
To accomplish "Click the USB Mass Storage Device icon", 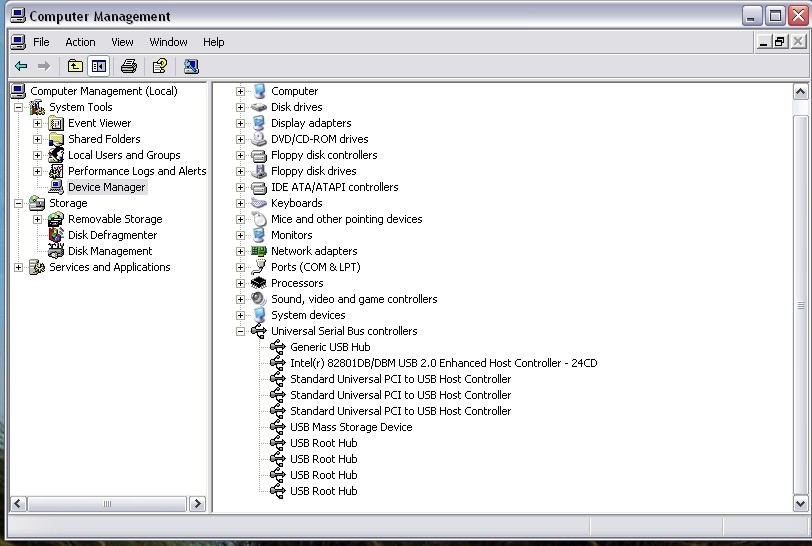I will pyautogui.click(x=278, y=427).
